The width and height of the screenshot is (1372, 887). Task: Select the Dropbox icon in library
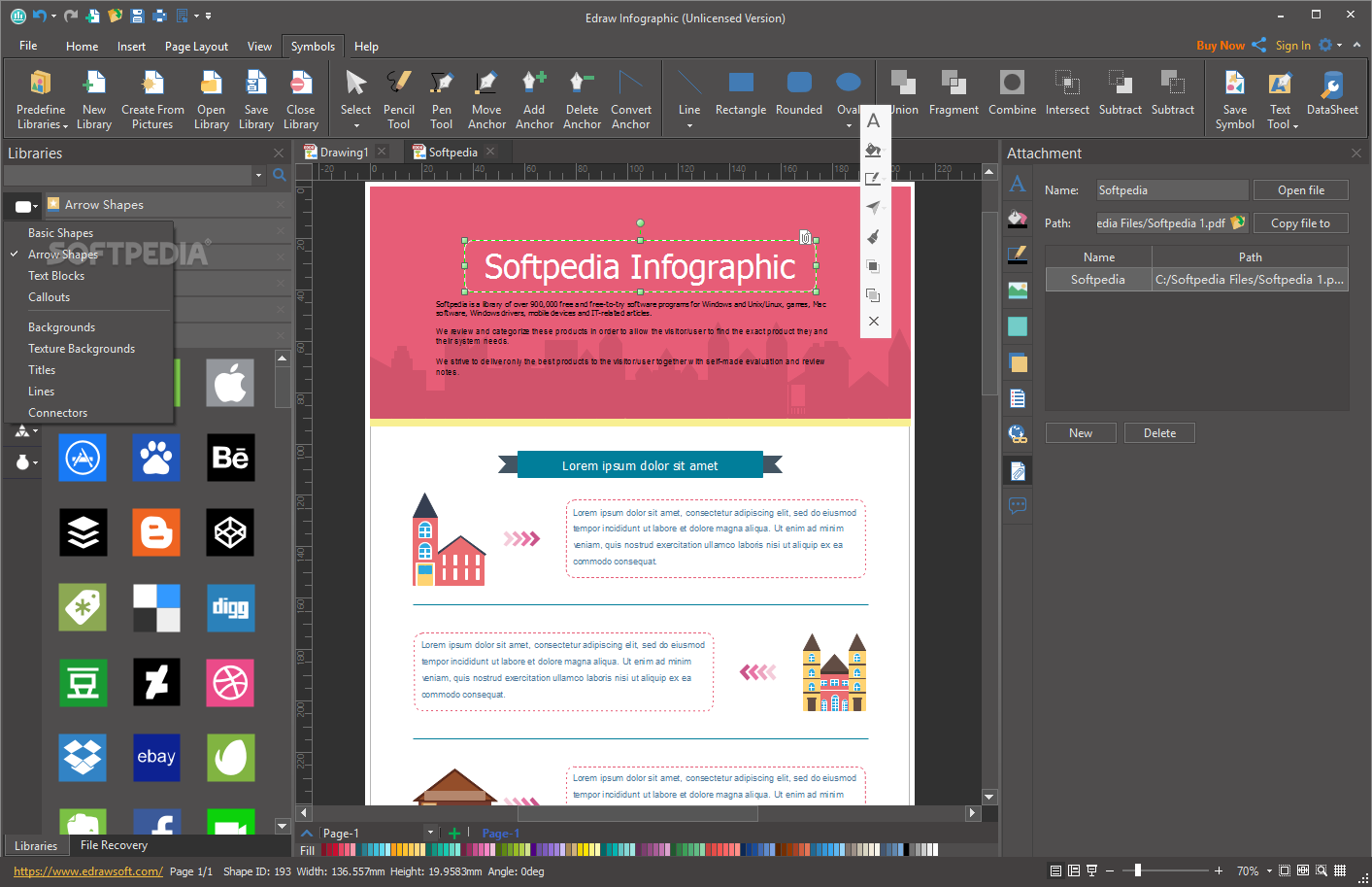tap(83, 757)
